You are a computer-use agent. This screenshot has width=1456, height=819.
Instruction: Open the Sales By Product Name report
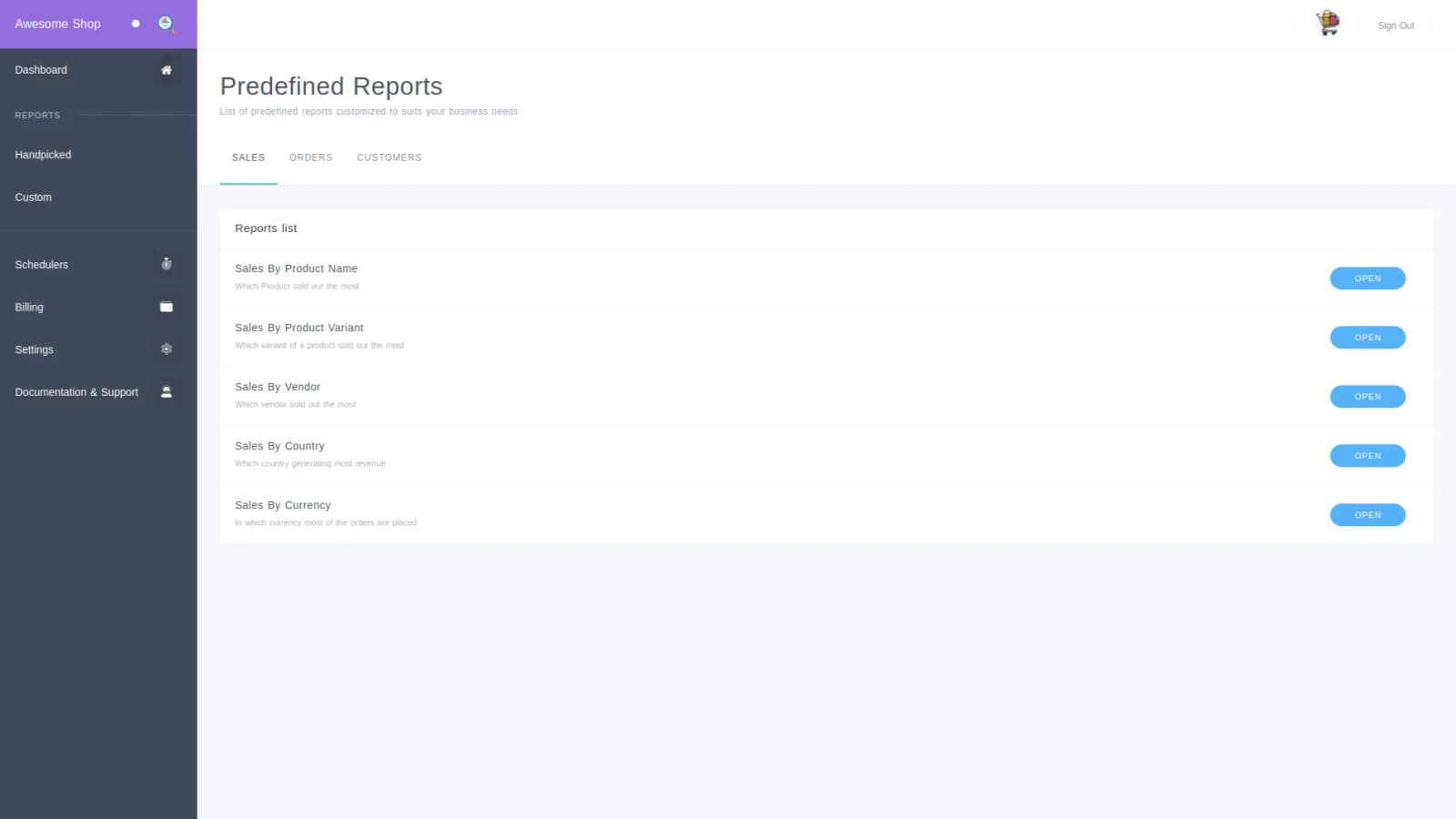(1368, 278)
